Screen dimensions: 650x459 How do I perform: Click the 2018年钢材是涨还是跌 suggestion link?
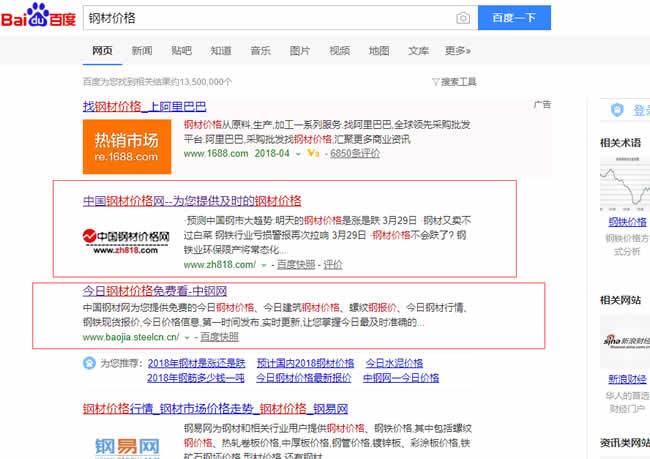coord(196,363)
